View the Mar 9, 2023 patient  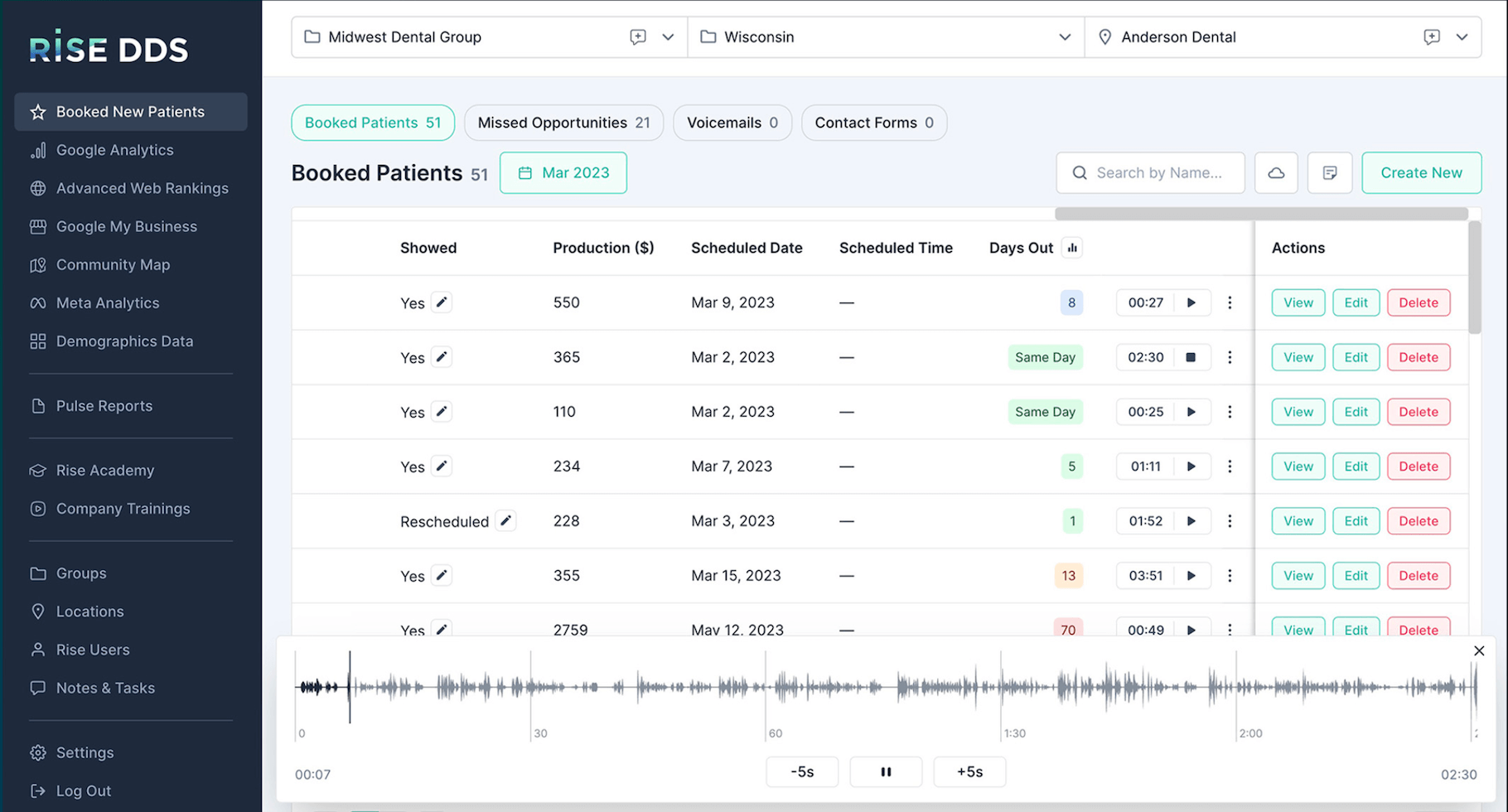[x=1298, y=302]
